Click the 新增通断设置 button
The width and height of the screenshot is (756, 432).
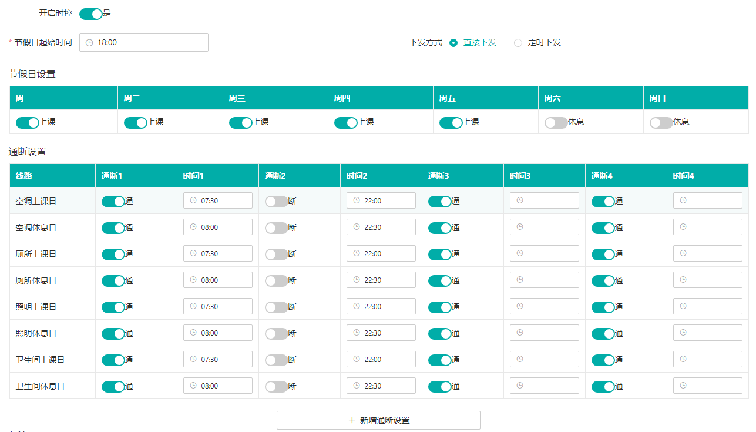click(379, 420)
